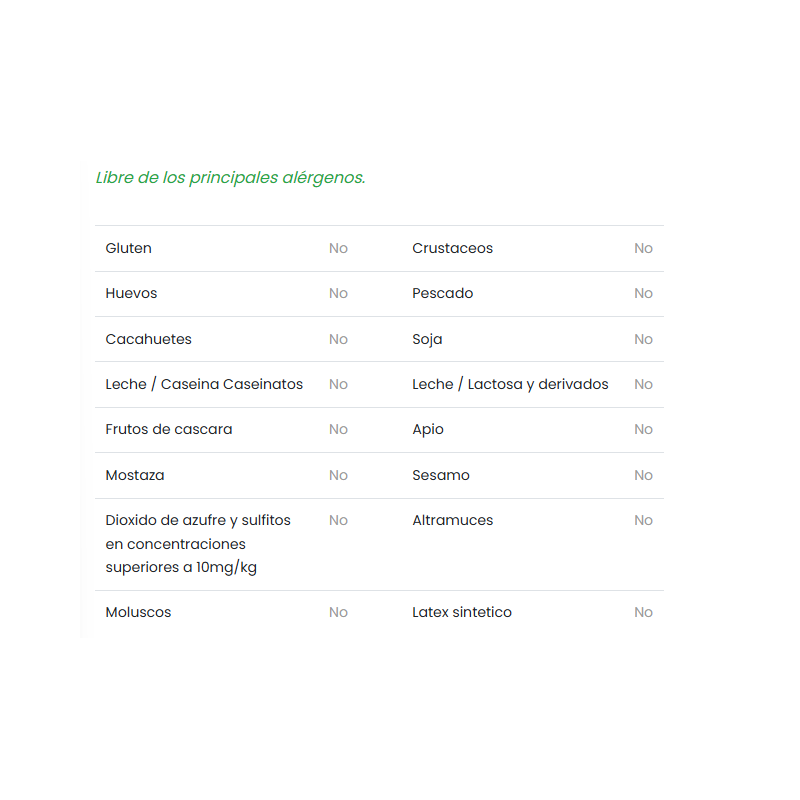Select the Pescado allergen label
This screenshot has width=800, height=800.
pyautogui.click(x=442, y=293)
